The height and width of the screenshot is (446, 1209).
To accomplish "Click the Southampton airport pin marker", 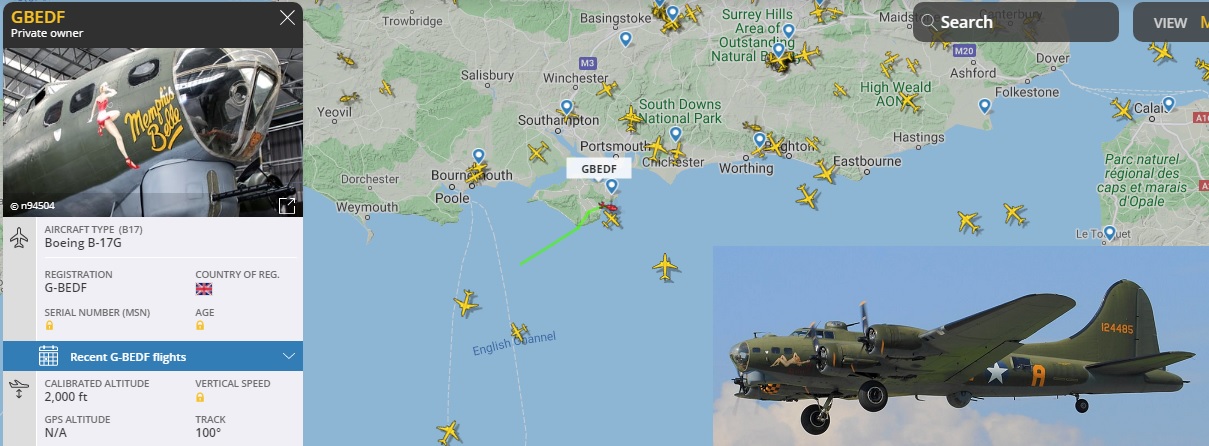I will [567, 107].
